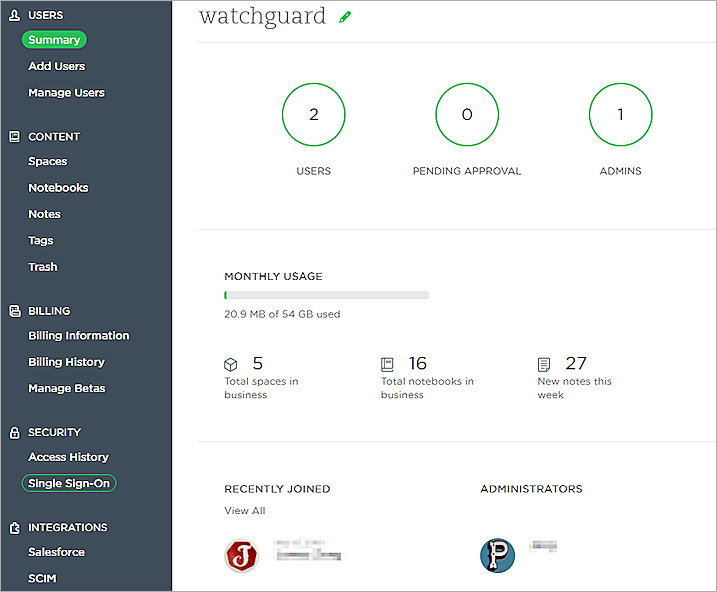Open Billing Information
717x592 pixels.
click(x=79, y=336)
